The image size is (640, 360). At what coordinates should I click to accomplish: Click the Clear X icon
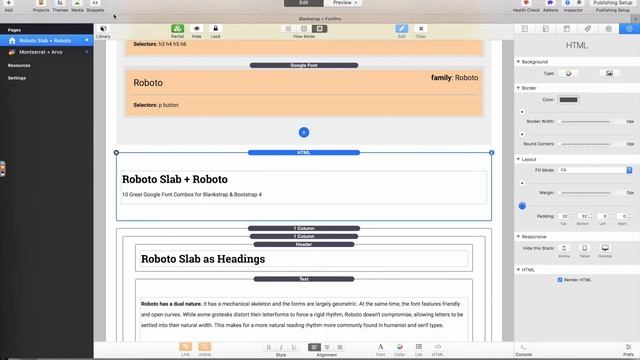[x=421, y=29]
